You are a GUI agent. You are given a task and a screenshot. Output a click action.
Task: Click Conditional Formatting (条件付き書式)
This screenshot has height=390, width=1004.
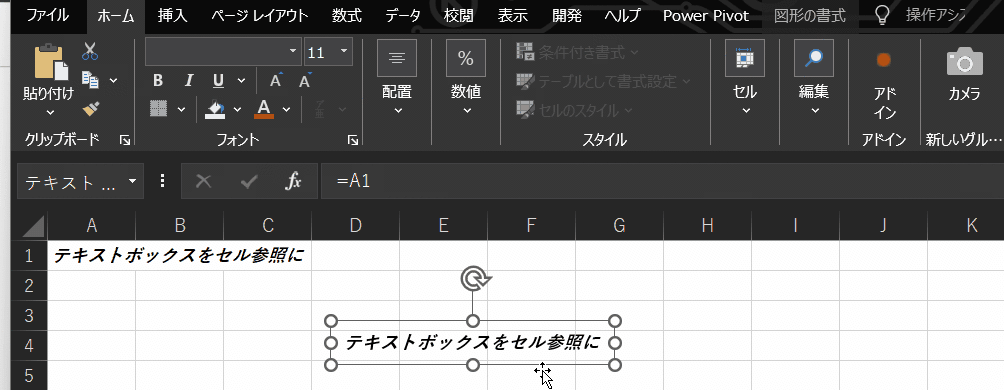[x=578, y=53]
